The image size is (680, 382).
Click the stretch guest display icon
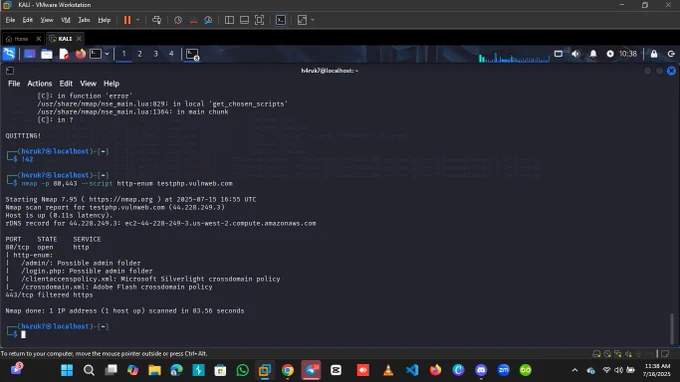[x=302, y=20]
